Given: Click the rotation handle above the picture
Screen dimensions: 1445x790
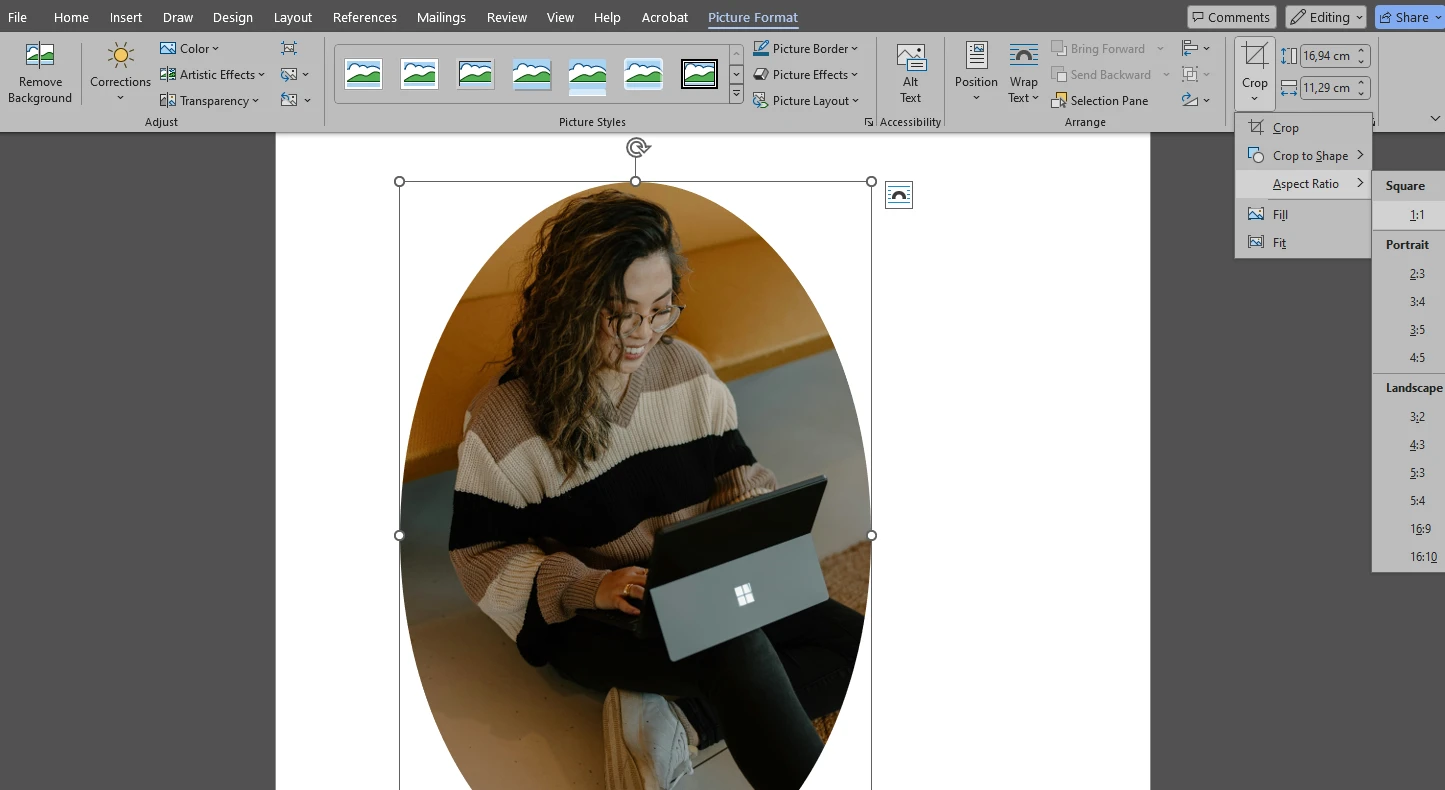Looking at the screenshot, I should (637, 148).
